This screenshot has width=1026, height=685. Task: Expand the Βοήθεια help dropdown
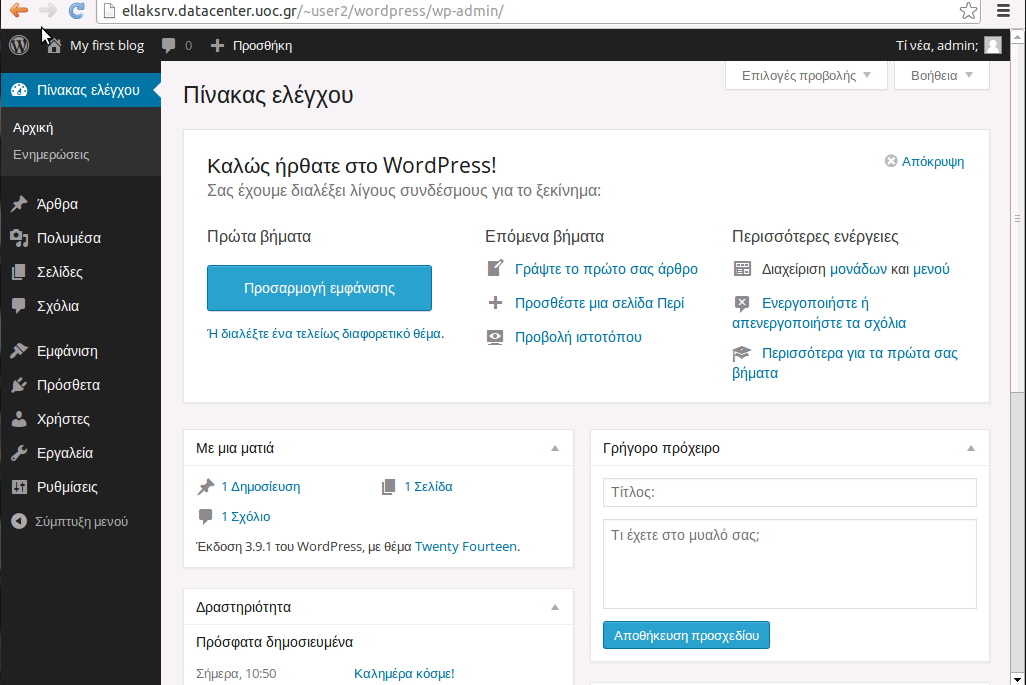pyautogui.click(x=942, y=76)
